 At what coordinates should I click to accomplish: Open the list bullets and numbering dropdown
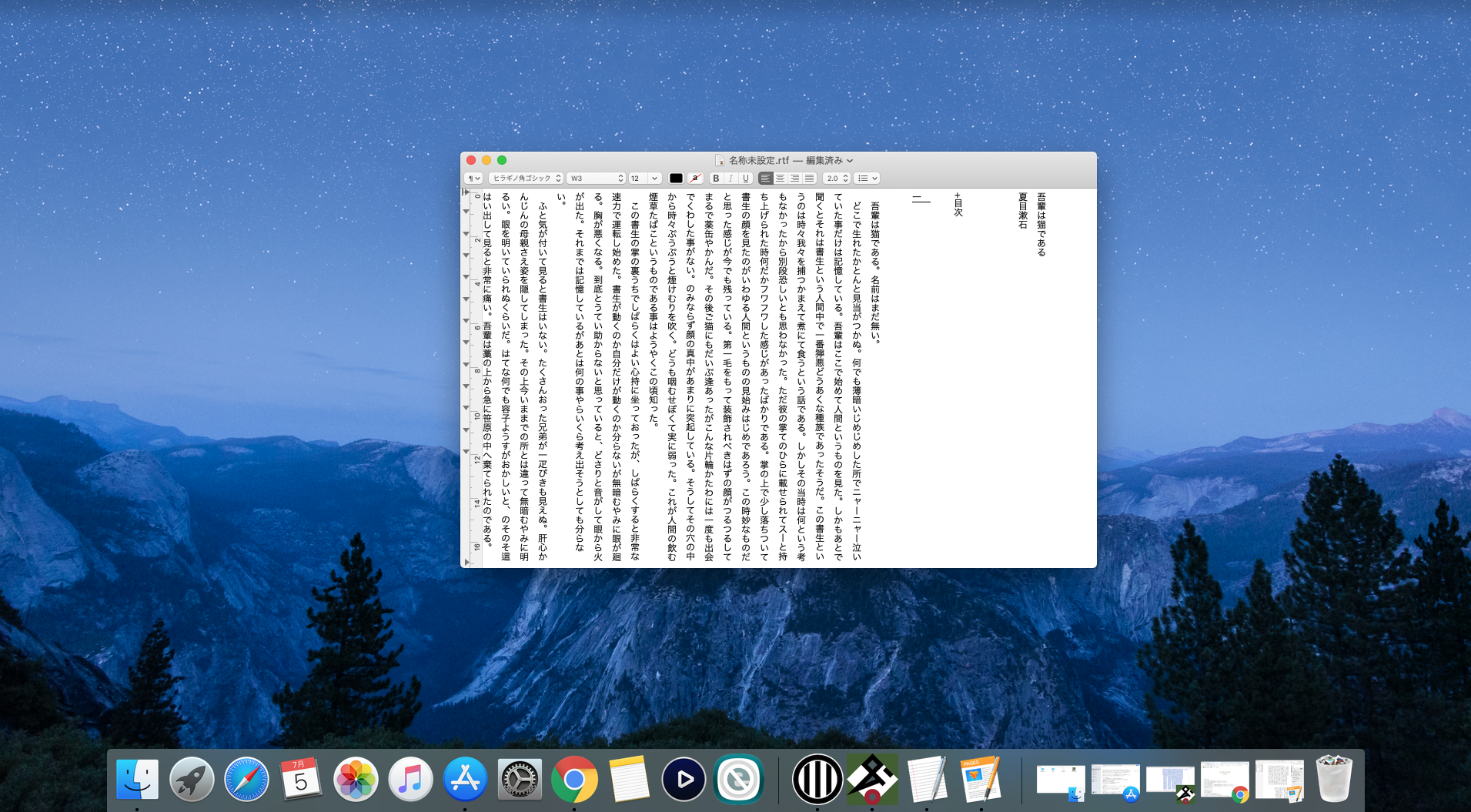click(867, 178)
